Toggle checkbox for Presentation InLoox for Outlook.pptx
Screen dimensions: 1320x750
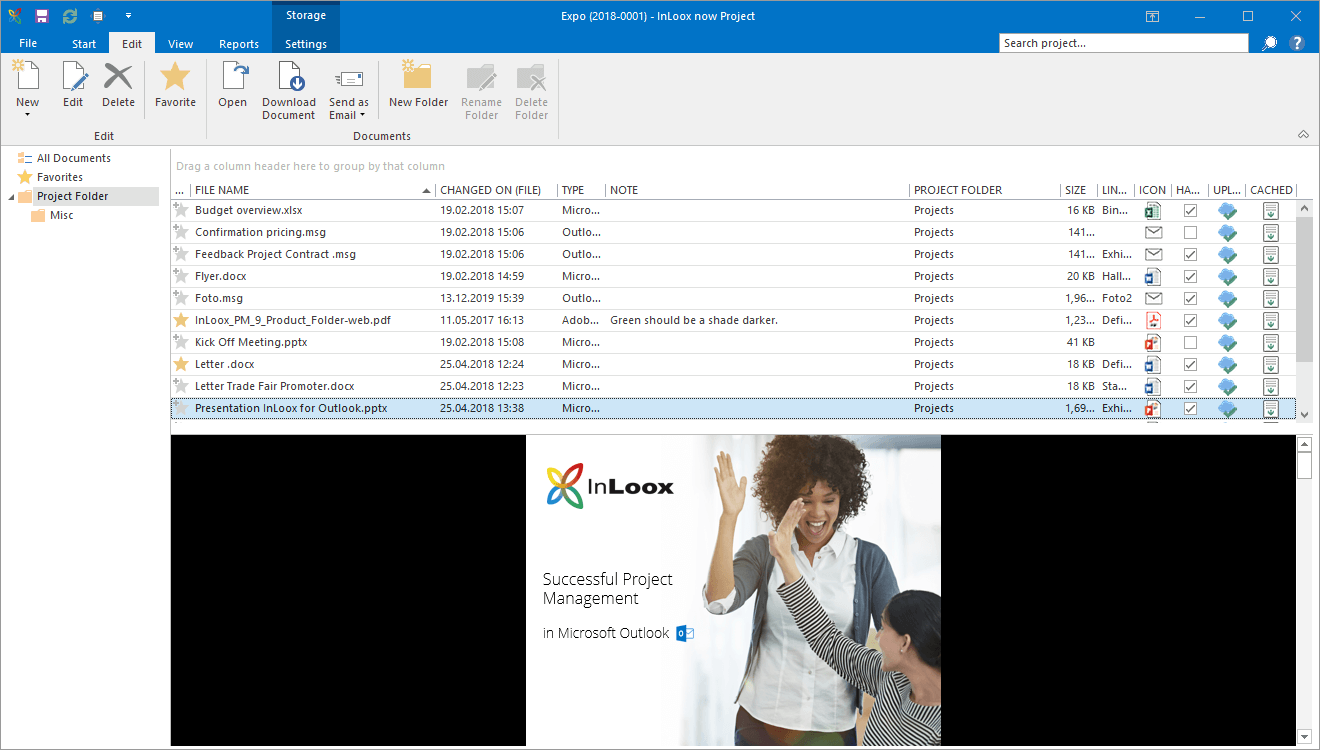click(1190, 408)
